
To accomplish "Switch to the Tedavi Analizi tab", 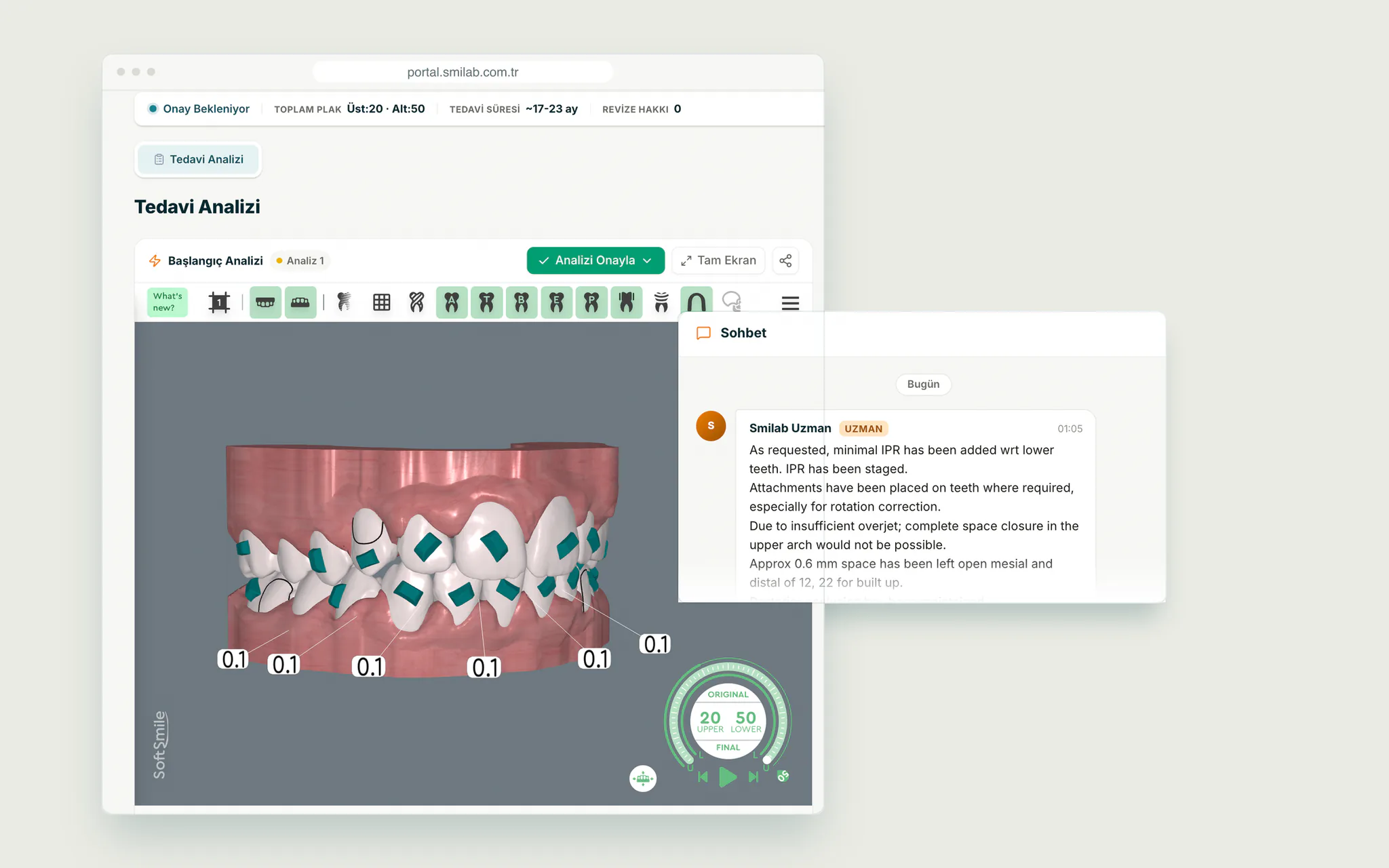I will click(x=198, y=159).
